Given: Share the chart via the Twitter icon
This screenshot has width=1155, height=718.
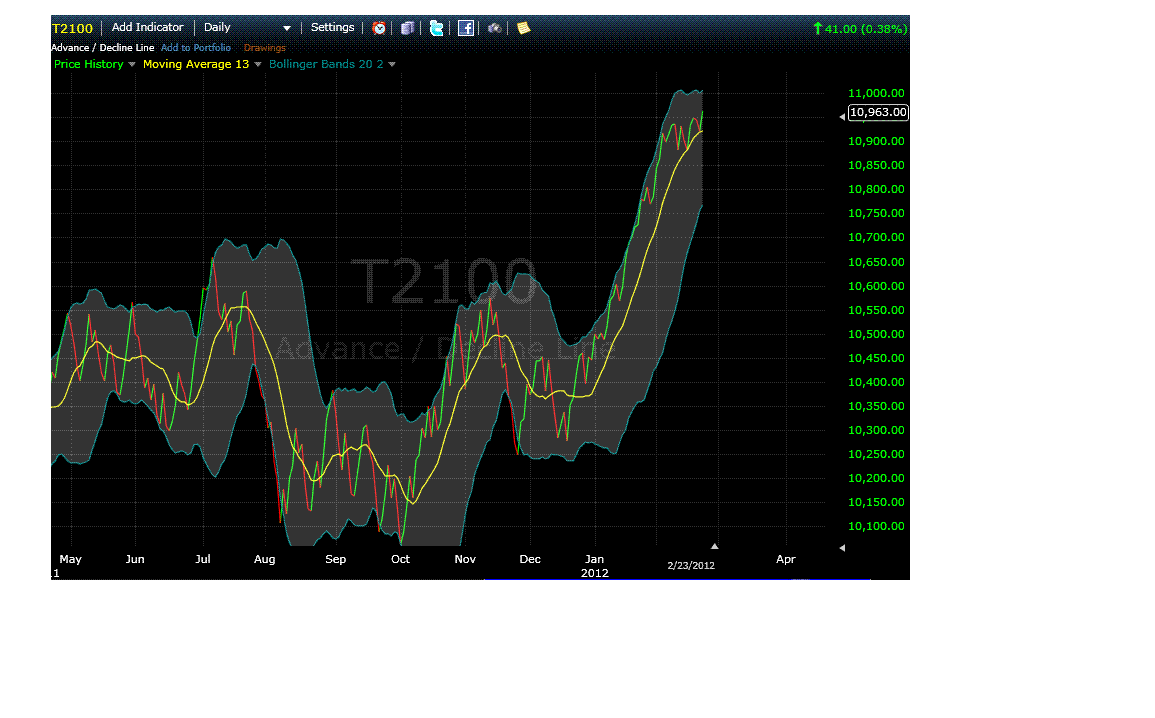Looking at the screenshot, I should click(437, 28).
